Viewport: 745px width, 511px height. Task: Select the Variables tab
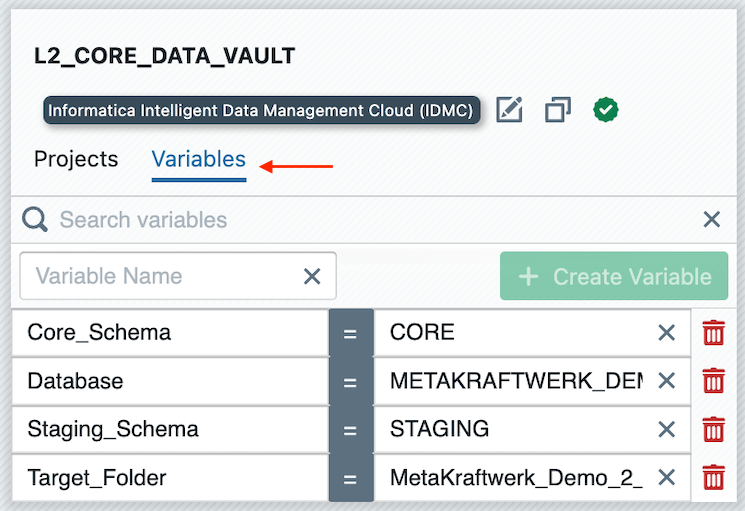click(198, 159)
